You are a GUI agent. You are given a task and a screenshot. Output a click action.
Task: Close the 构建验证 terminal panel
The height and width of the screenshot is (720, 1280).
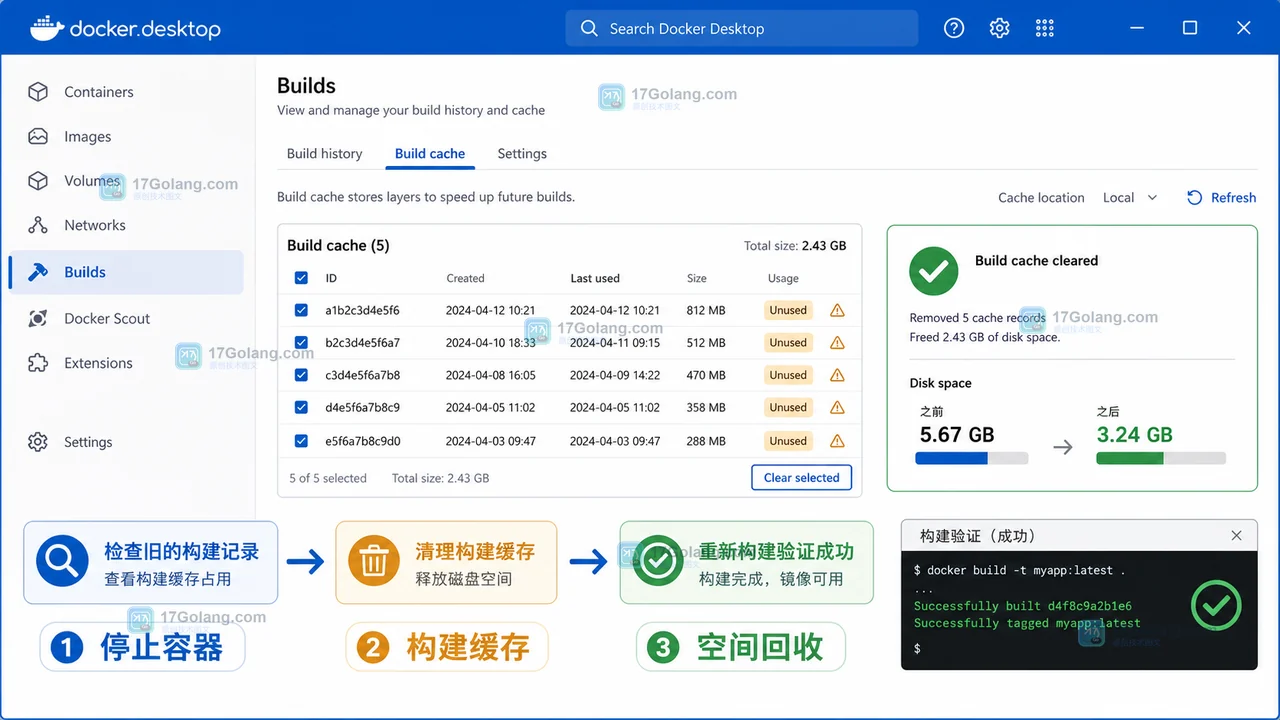[x=1236, y=535]
